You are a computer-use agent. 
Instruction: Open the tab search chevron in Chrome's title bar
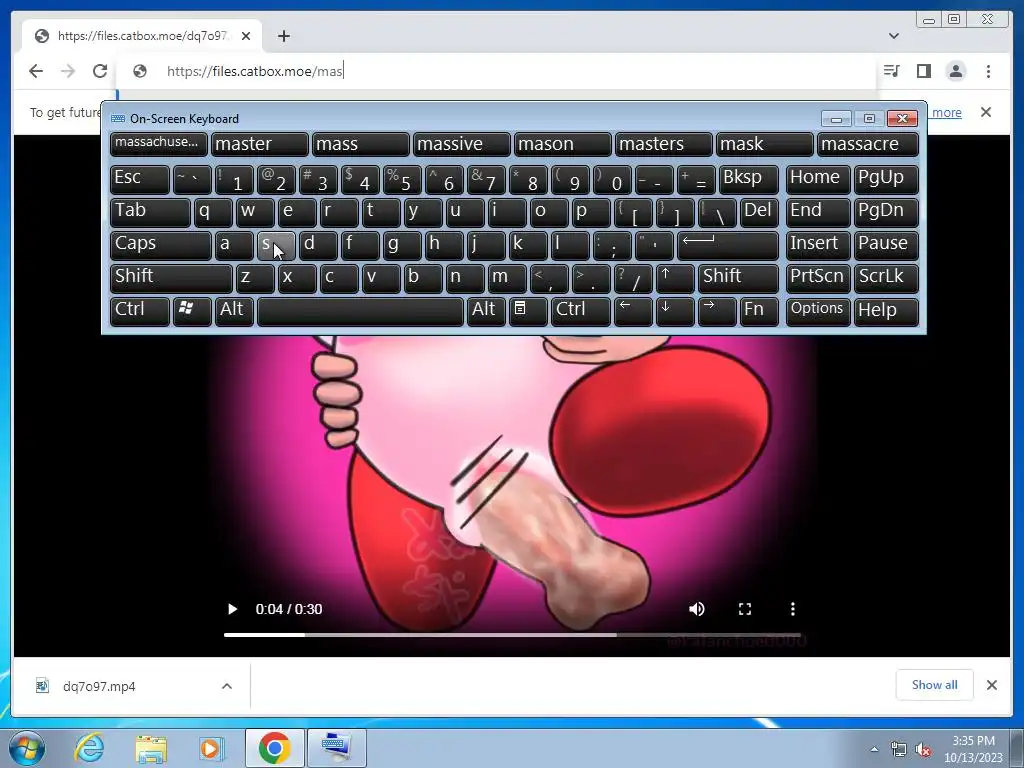[894, 36]
